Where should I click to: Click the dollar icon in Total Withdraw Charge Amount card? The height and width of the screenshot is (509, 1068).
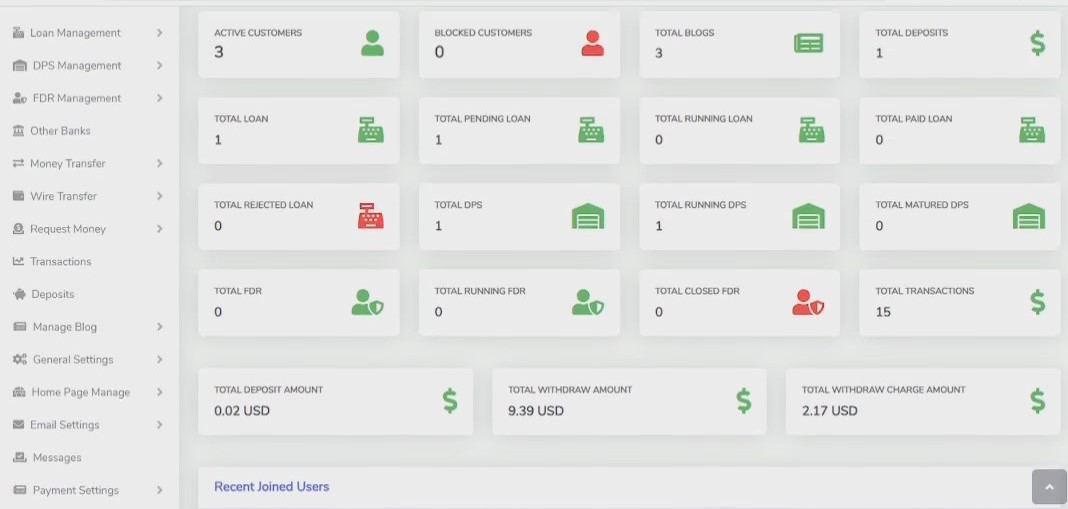[x=1037, y=401]
